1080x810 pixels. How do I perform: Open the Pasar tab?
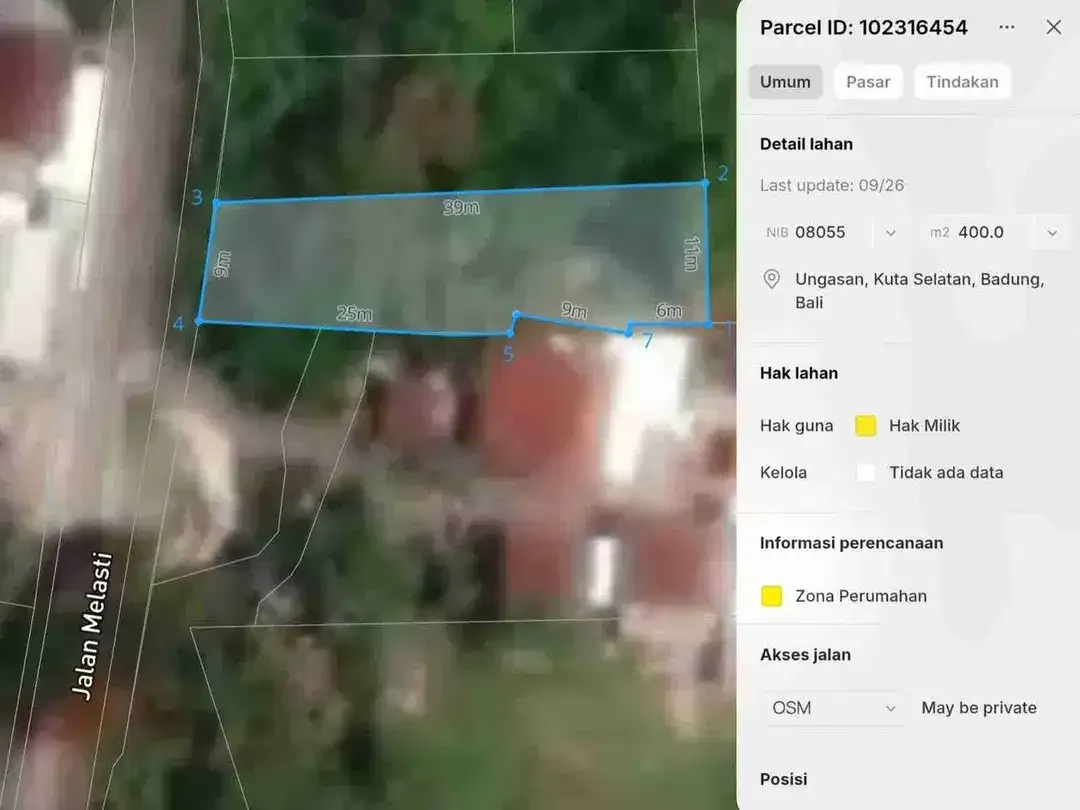pos(868,82)
